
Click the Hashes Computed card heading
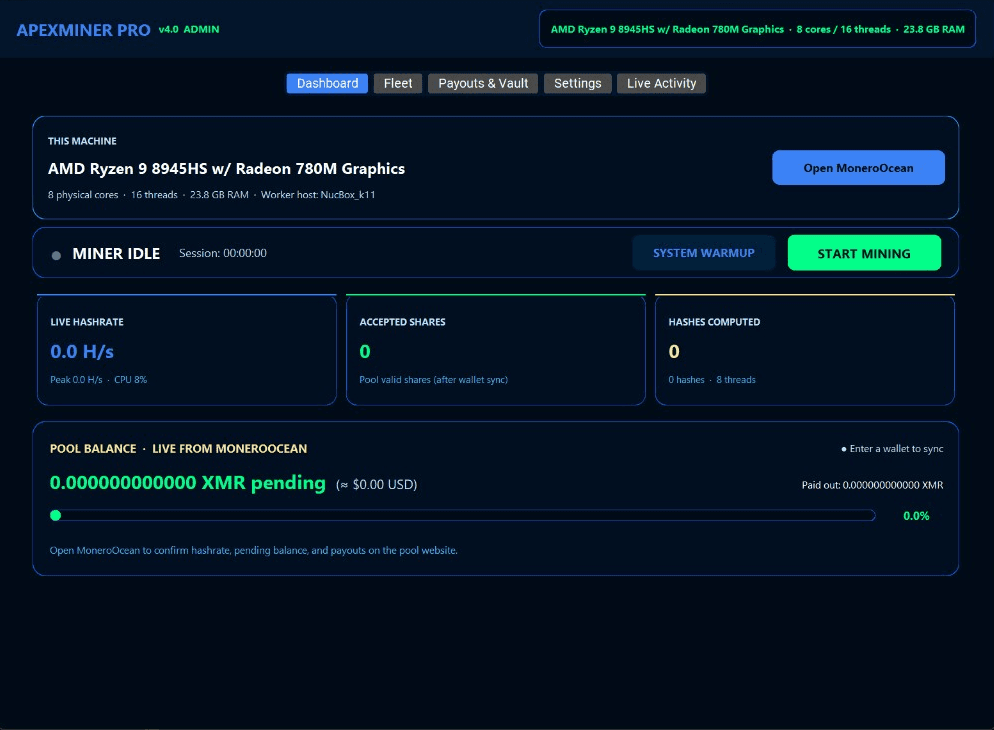pyautogui.click(x=714, y=322)
